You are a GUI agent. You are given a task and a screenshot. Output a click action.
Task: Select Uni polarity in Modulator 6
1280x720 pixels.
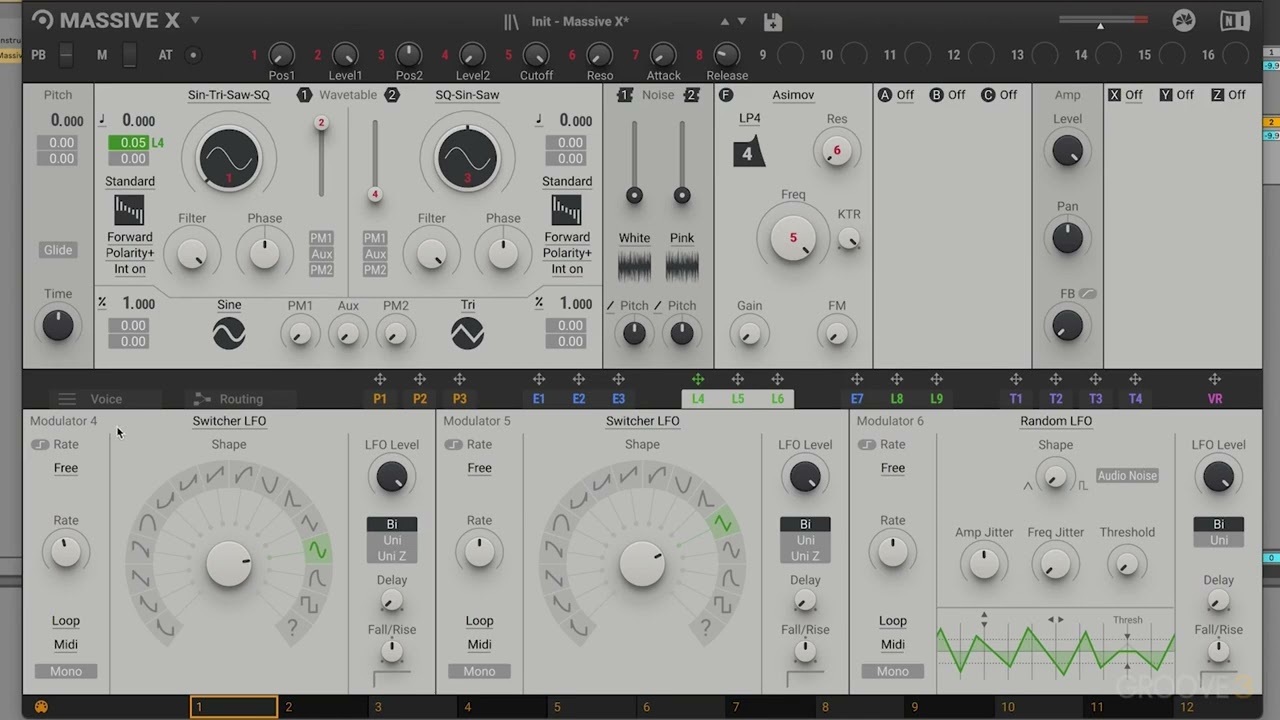click(1219, 540)
